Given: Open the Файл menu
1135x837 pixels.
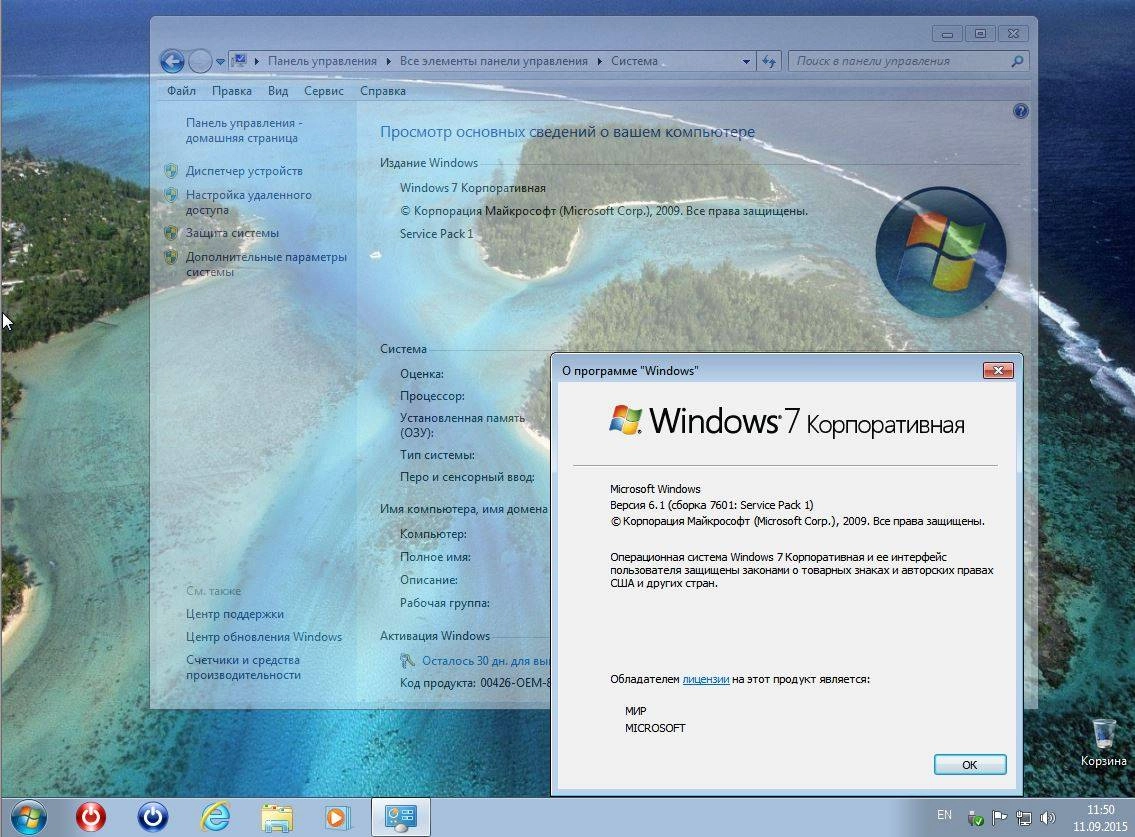Looking at the screenshot, I should point(181,91).
